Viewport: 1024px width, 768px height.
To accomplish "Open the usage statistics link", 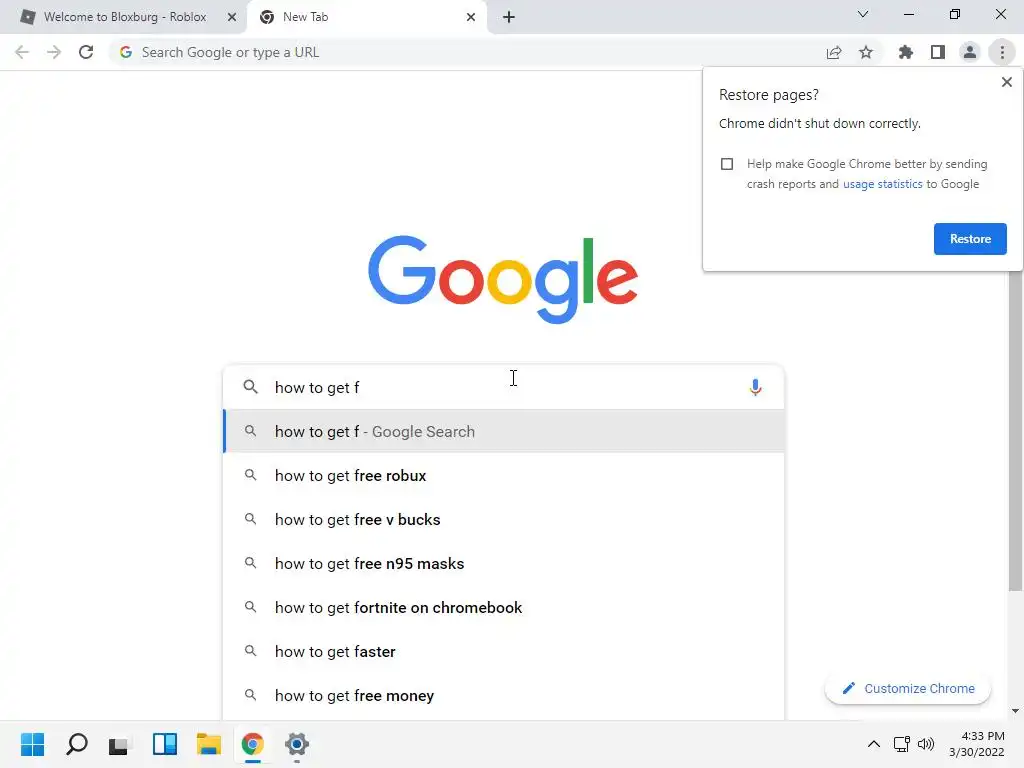I will click(882, 184).
